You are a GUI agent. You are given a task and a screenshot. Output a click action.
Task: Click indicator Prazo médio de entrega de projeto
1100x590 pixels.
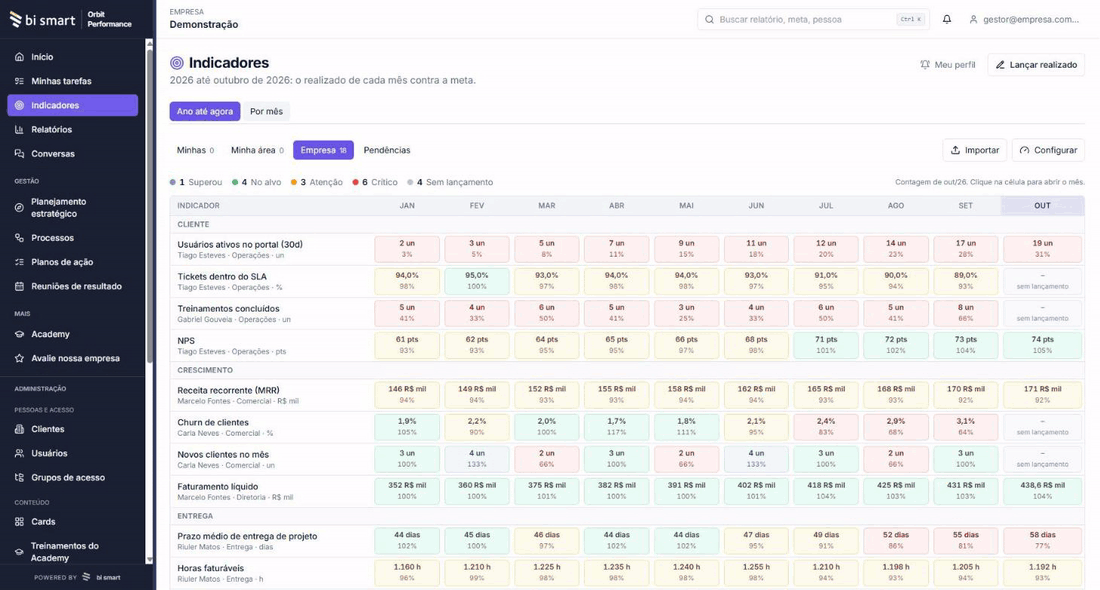[x=248, y=537]
